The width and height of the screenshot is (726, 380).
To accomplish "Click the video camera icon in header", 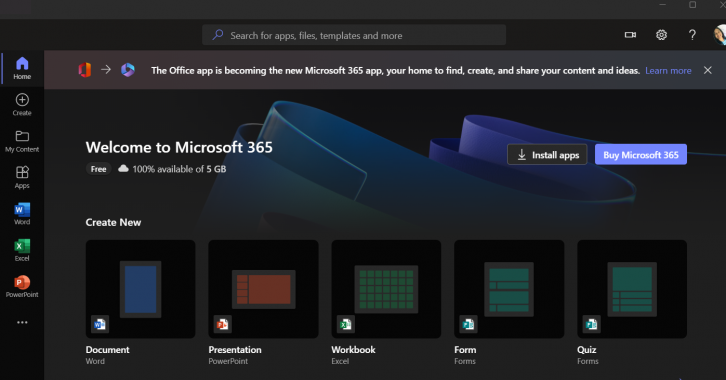I will (x=630, y=35).
